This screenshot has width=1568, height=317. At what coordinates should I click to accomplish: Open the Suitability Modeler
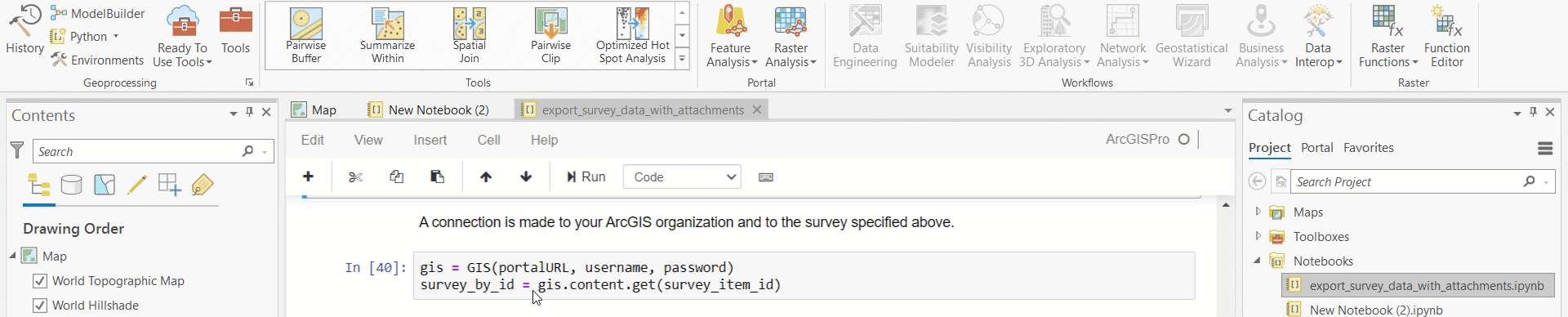click(932, 36)
